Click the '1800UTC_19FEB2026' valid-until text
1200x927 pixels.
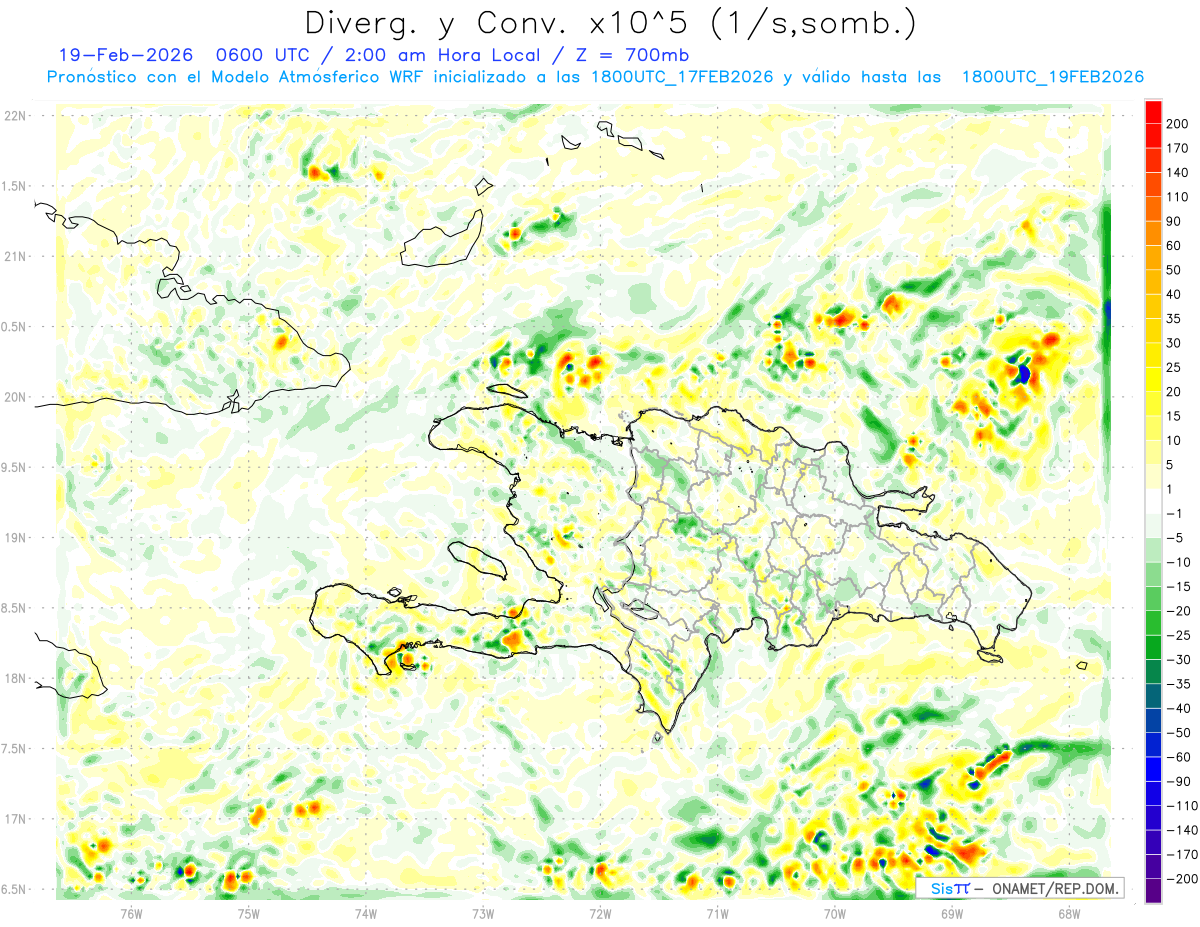click(1052, 78)
